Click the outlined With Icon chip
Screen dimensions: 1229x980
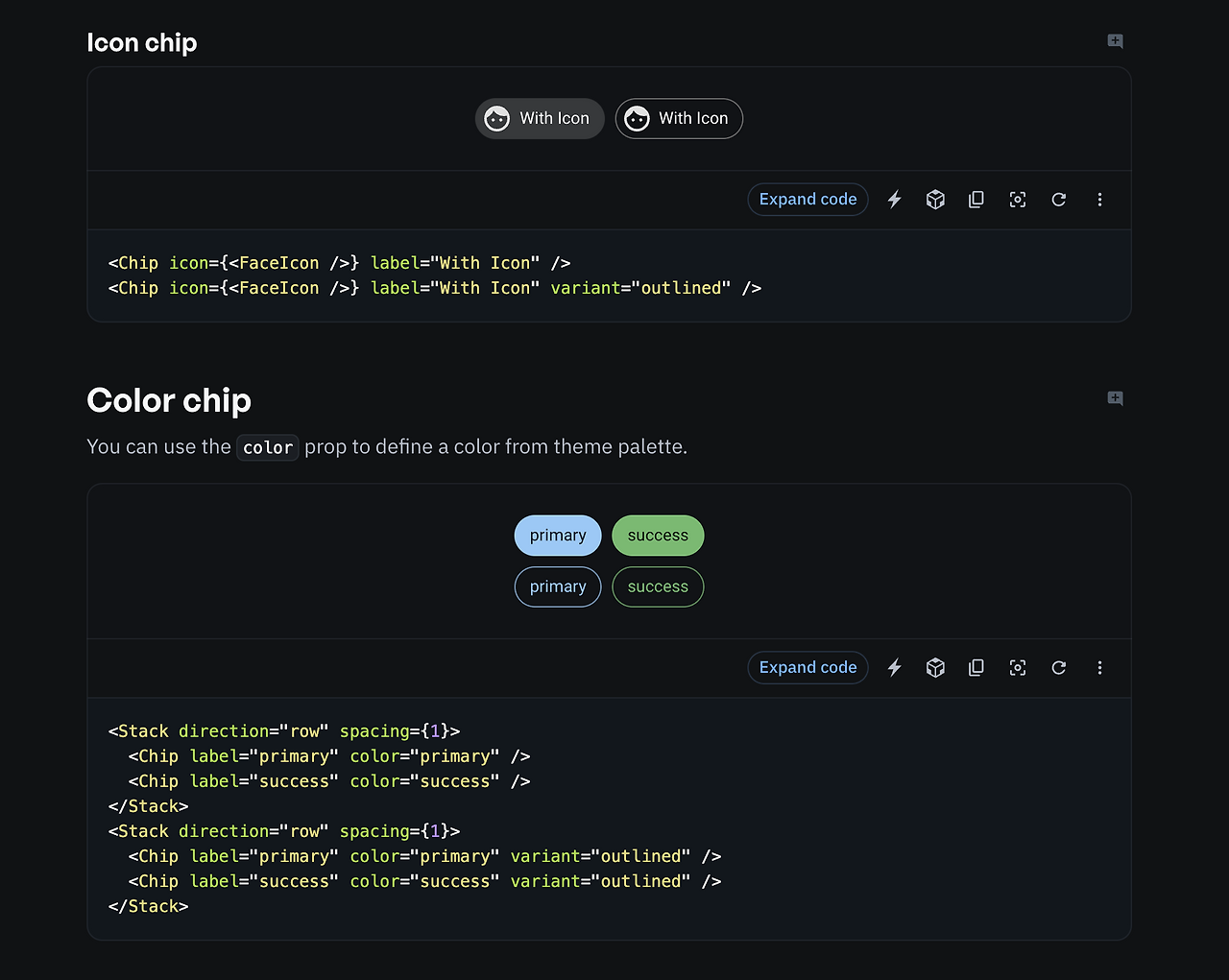coord(679,119)
